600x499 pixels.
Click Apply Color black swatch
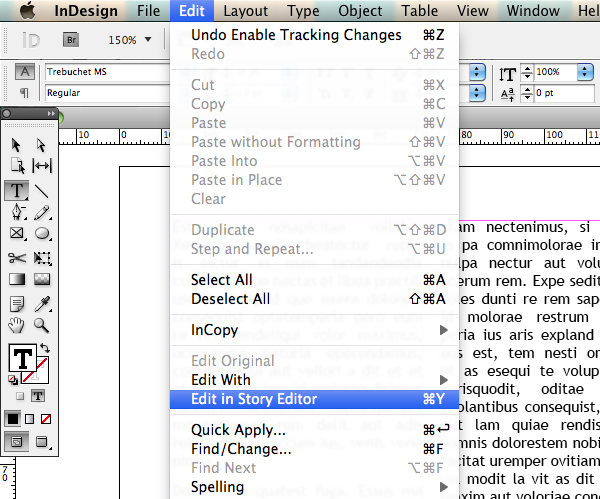click(12, 419)
